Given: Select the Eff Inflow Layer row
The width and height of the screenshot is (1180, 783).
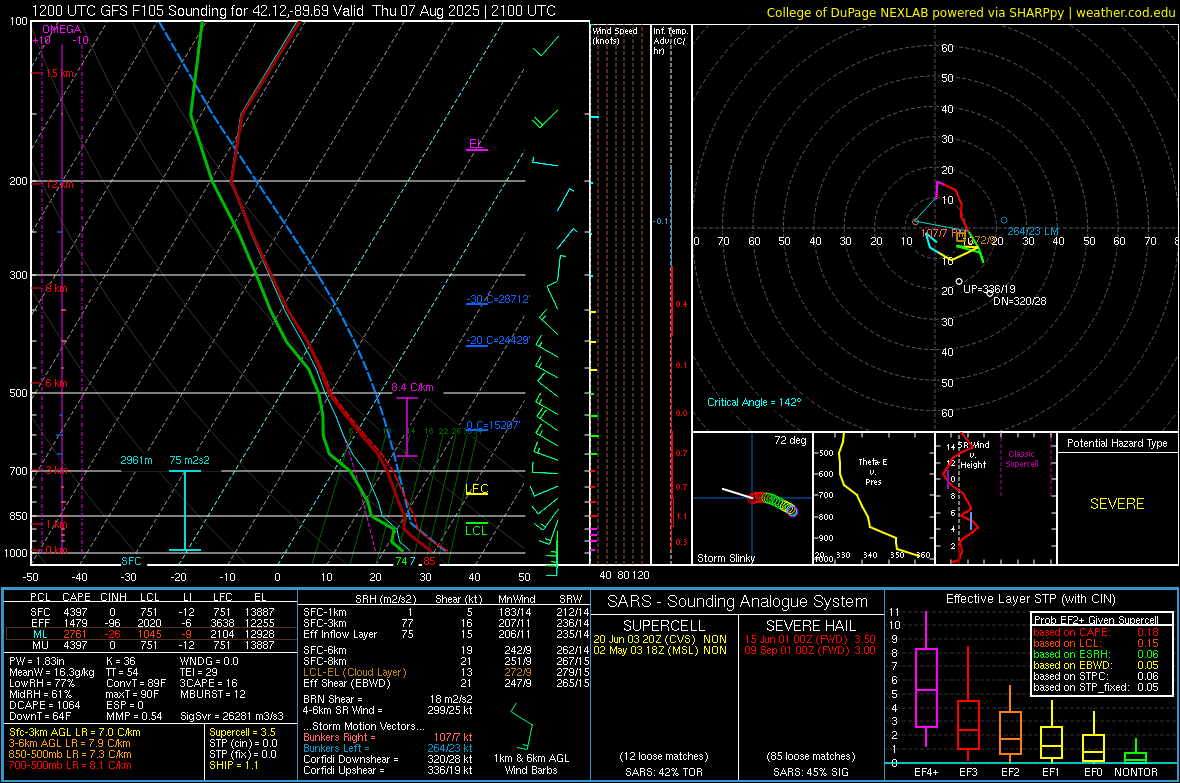Looking at the screenshot, I should (x=446, y=634).
